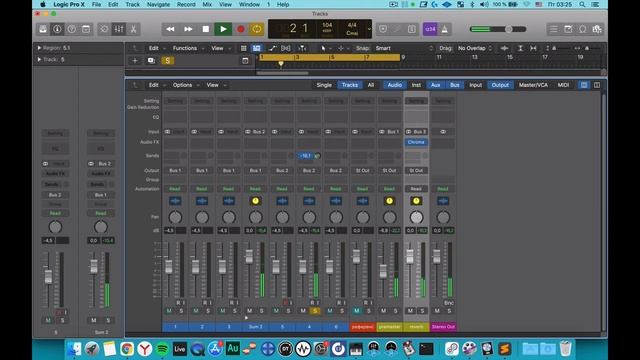The image size is (640, 360).
Task: Open Quick Help in the control bar
Action: (71, 29)
